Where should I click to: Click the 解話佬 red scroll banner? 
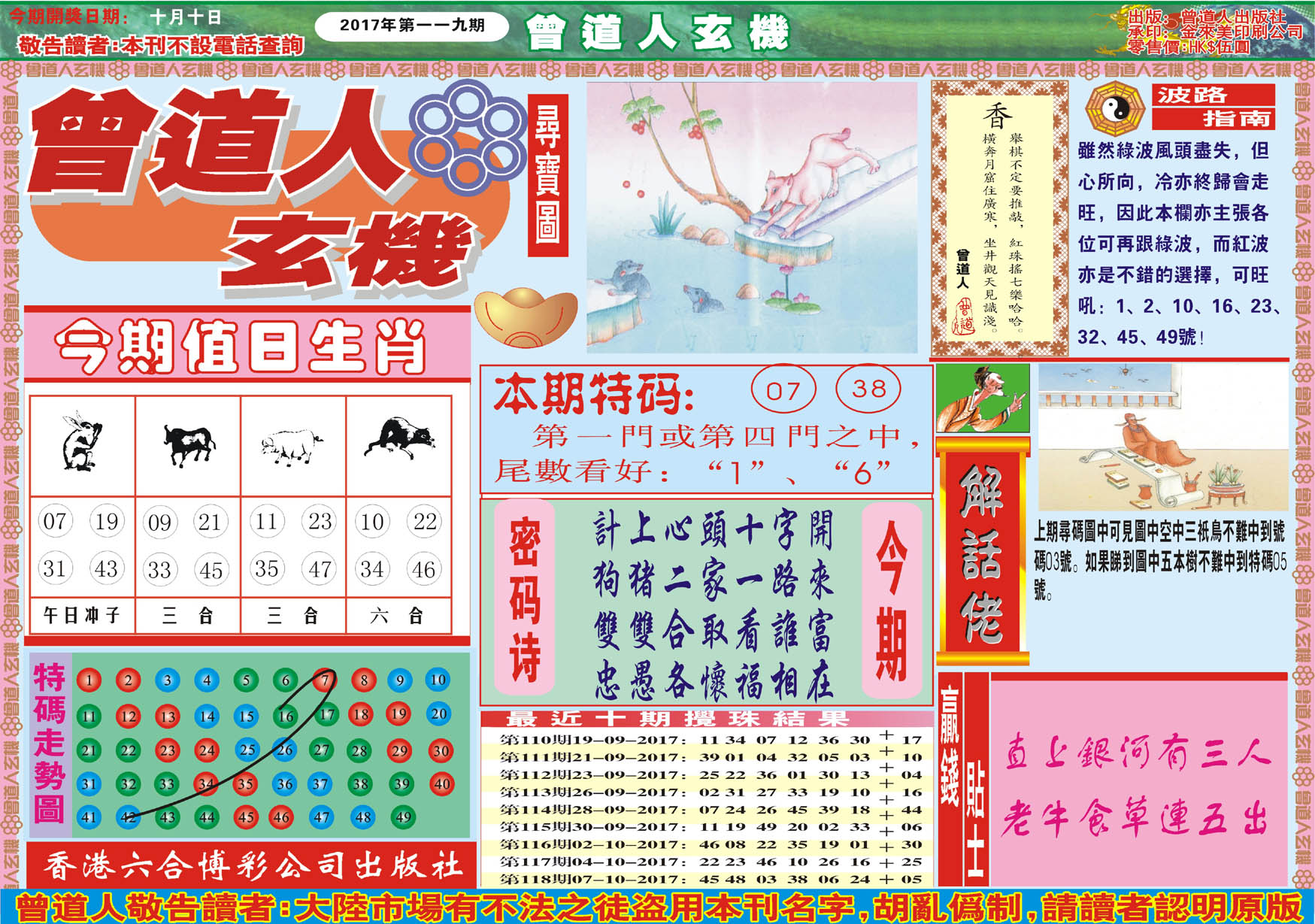(983, 553)
